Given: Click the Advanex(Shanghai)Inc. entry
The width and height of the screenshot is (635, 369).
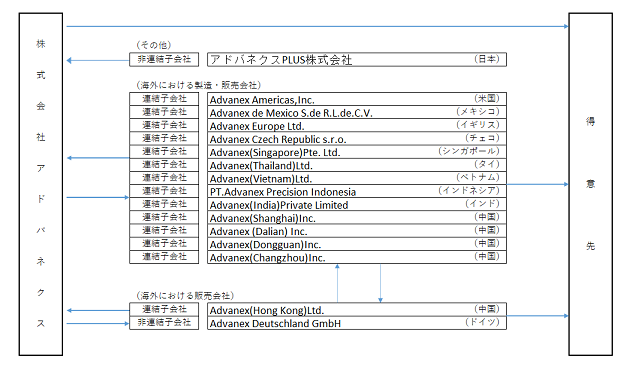Looking at the screenshot, I should [x=357, y=218].
